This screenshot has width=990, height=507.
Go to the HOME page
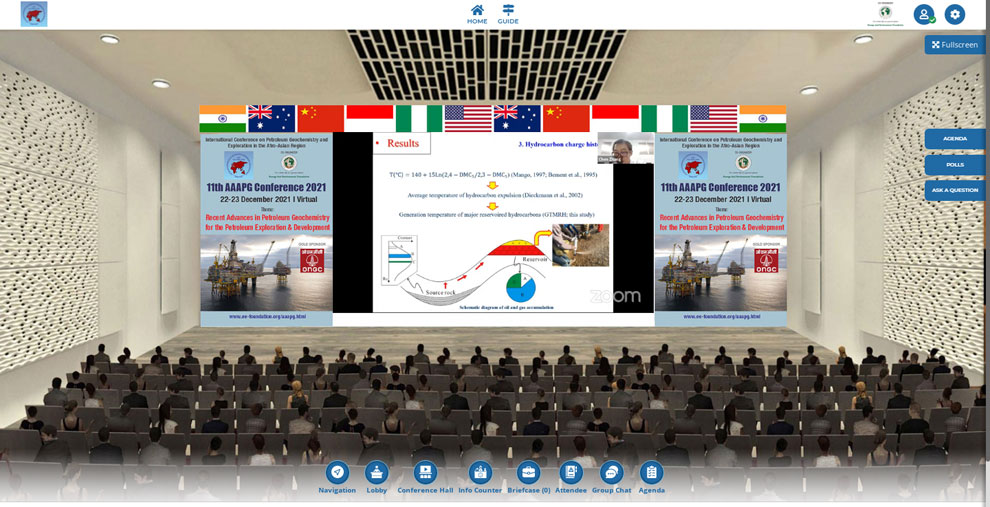(477, 14)
